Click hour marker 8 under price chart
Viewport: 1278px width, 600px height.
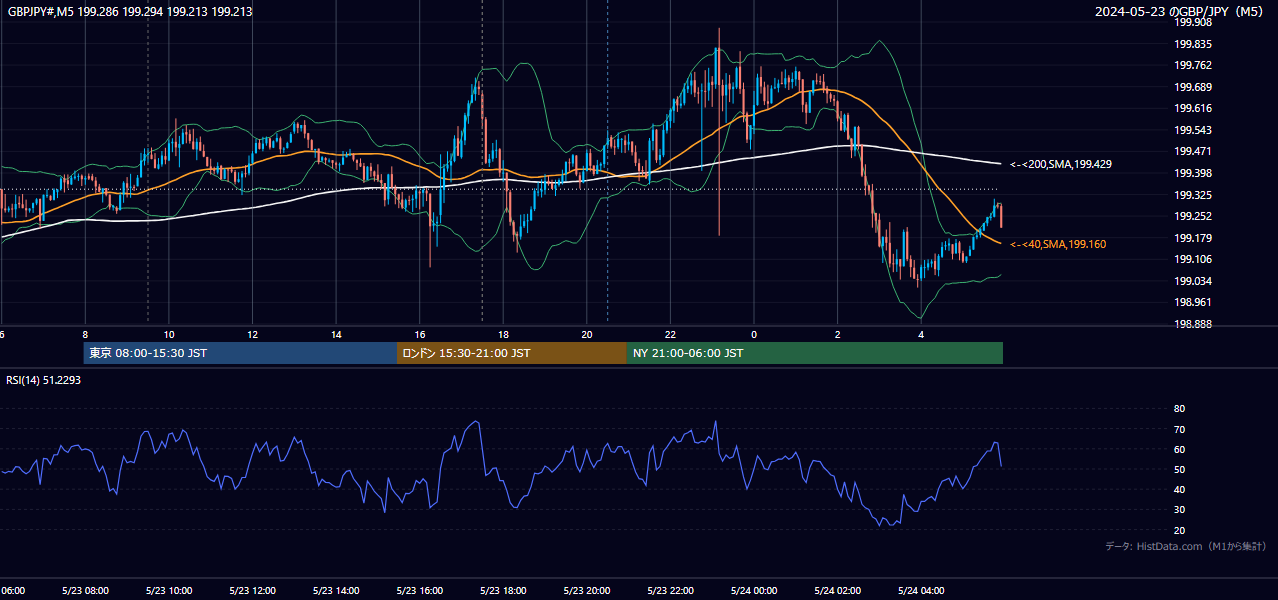(86, 335)
